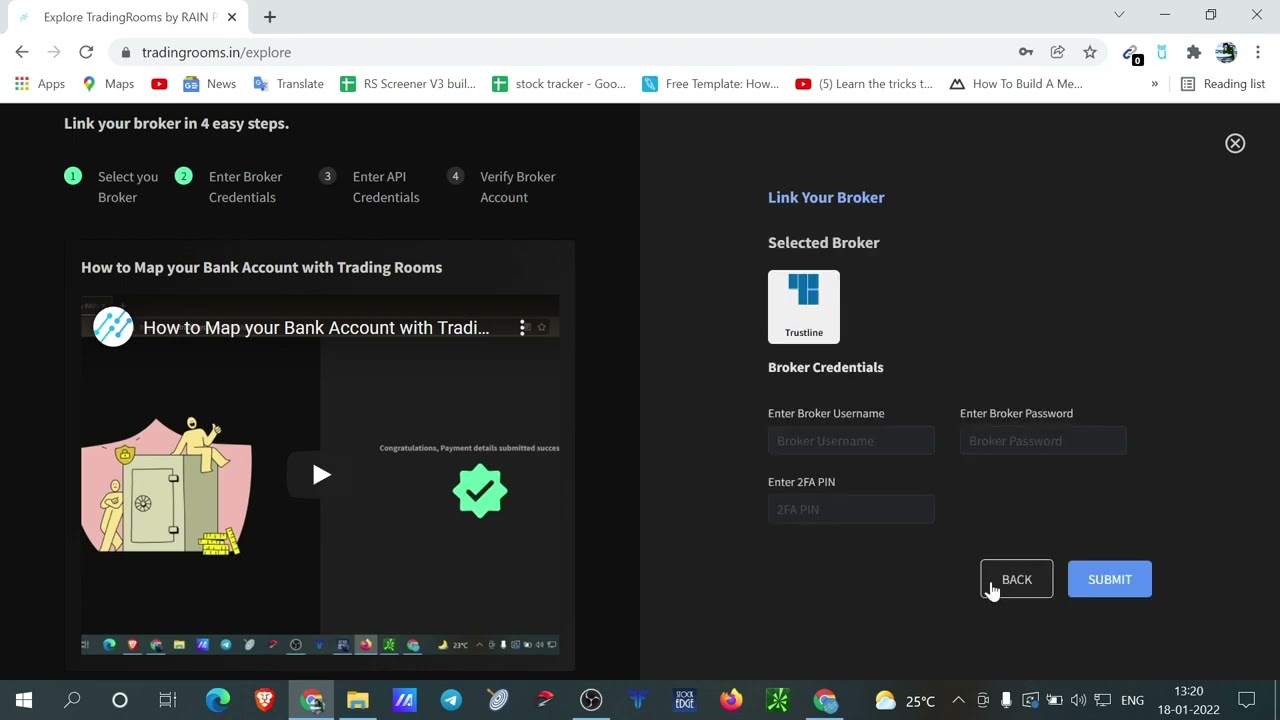Focus the Broker Username field
The image size is (1280, 720).
coord(851,441)
